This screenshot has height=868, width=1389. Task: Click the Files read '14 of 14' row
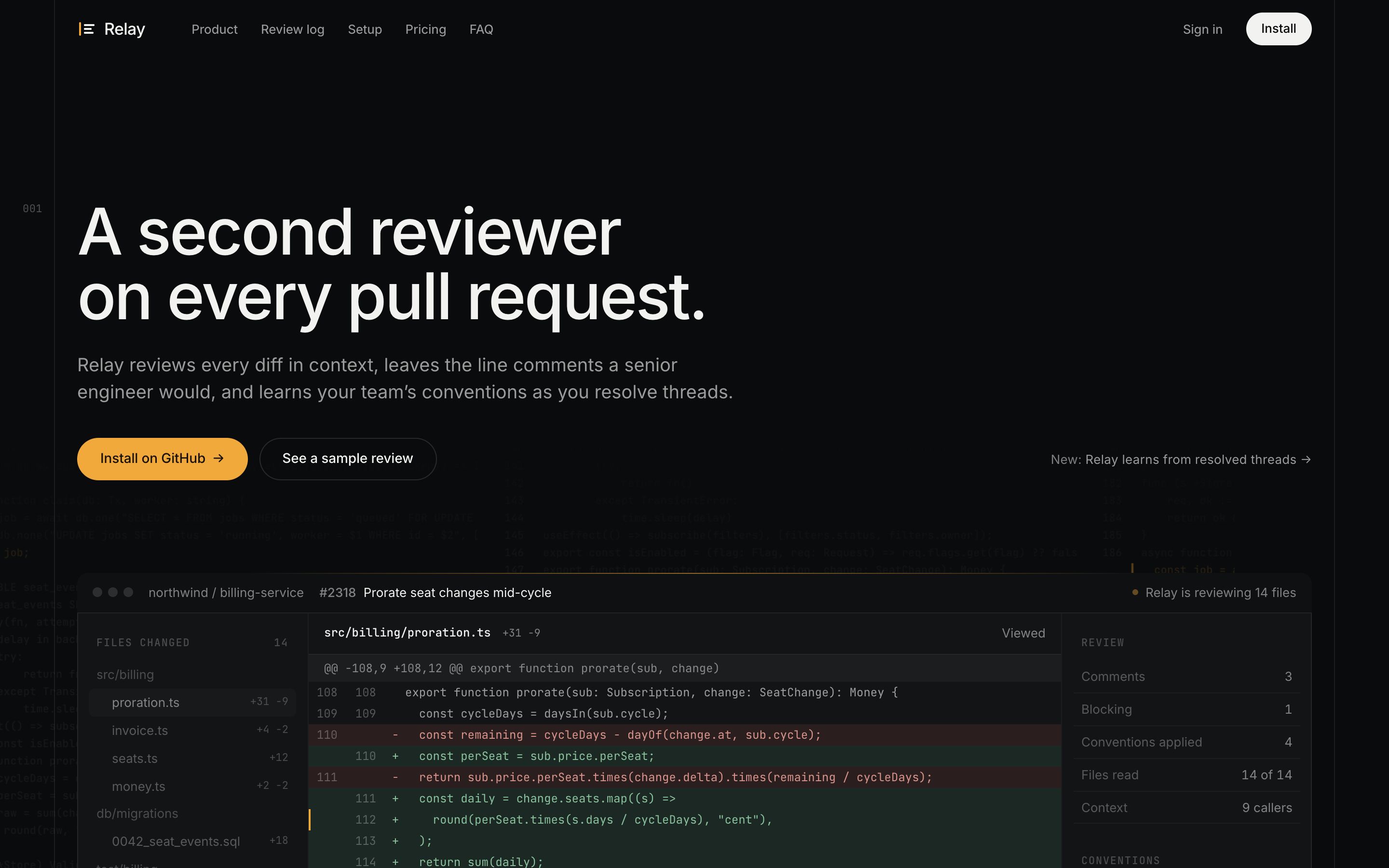pos(1186,775)
